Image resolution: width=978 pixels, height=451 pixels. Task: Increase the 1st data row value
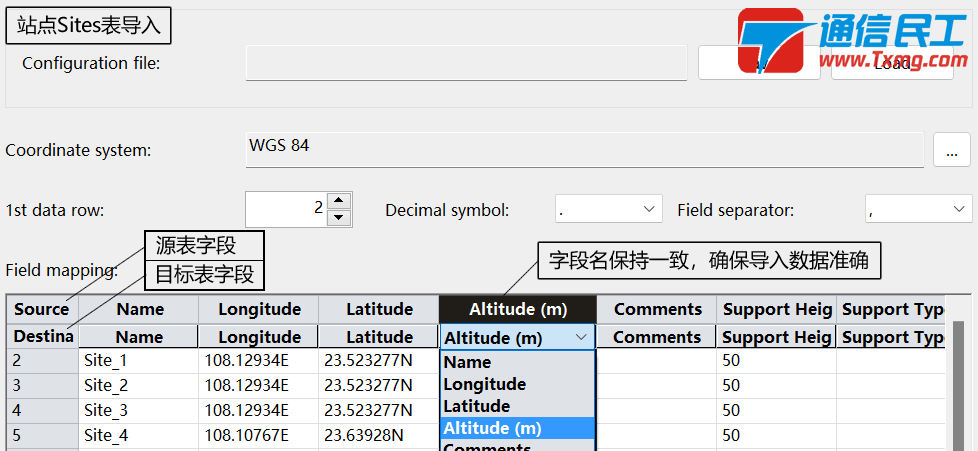339,201
